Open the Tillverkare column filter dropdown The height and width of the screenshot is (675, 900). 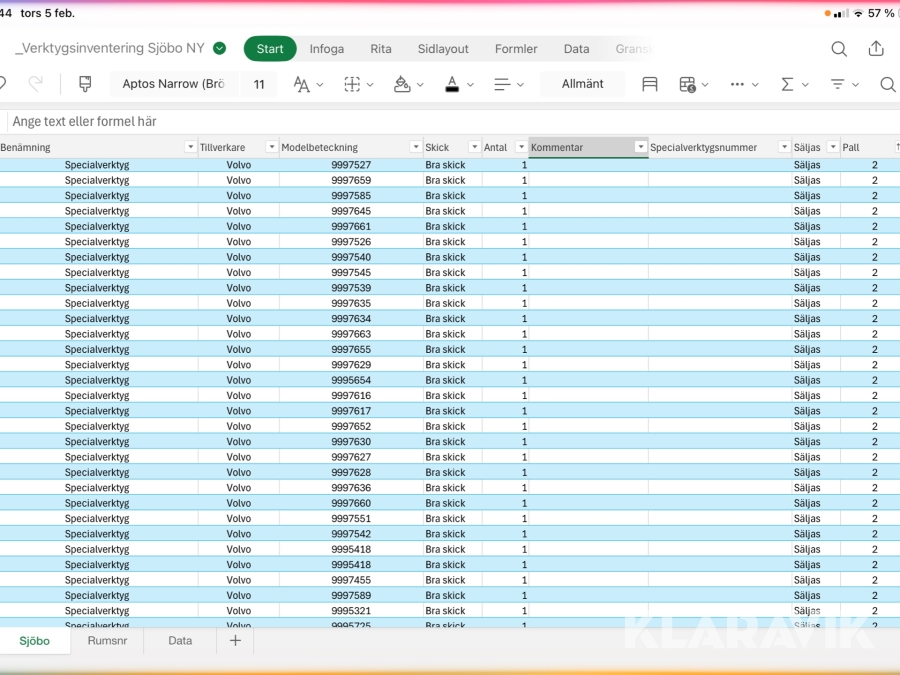[x=271, y=147]
